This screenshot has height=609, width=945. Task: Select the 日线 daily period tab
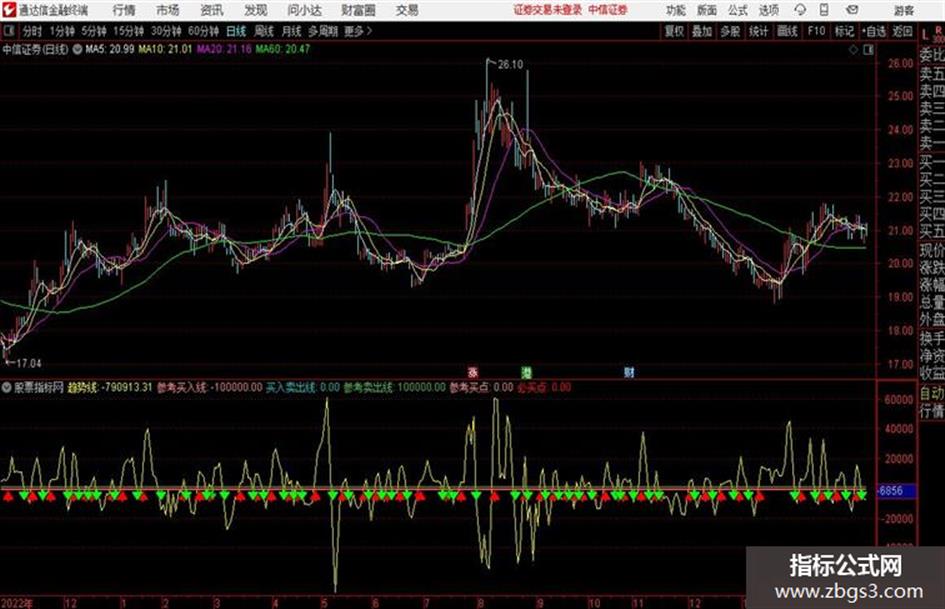point(236,31)
